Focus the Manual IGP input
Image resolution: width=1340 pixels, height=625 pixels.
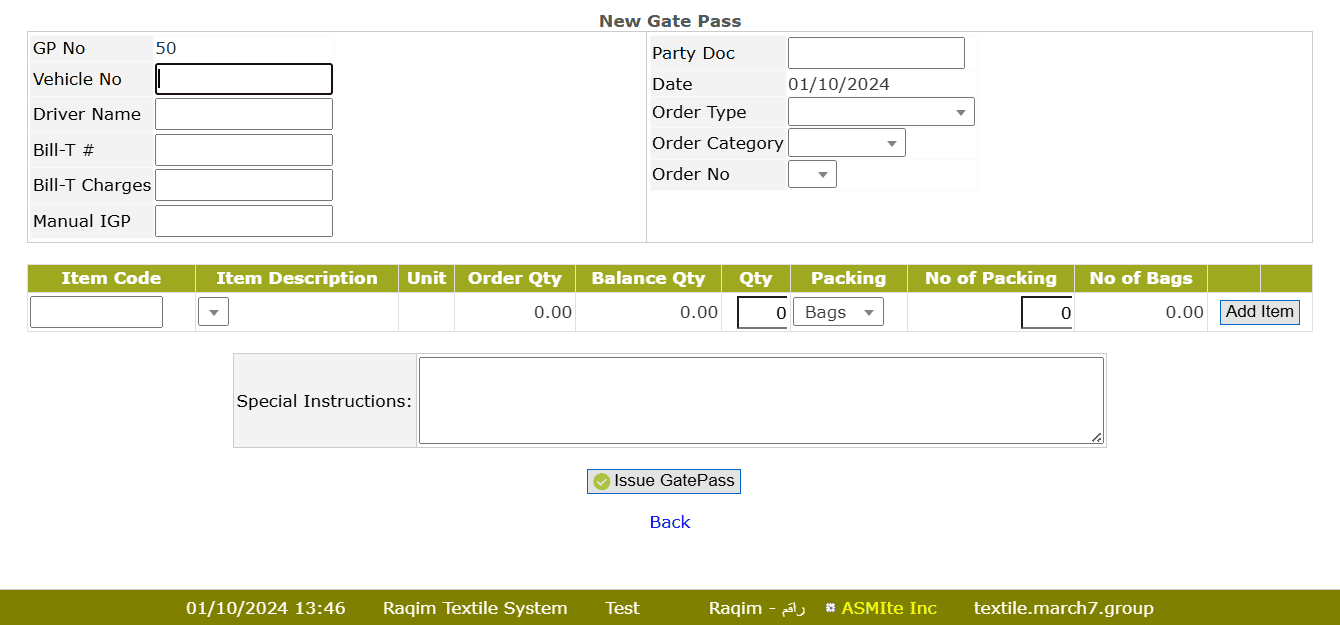click(x=244, y=221)
